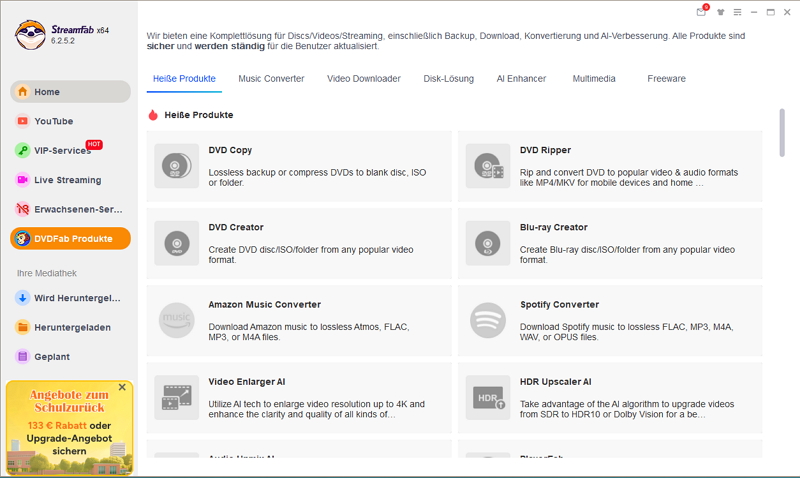Click the Erwachsenen services 18 icon

[22, 209]
